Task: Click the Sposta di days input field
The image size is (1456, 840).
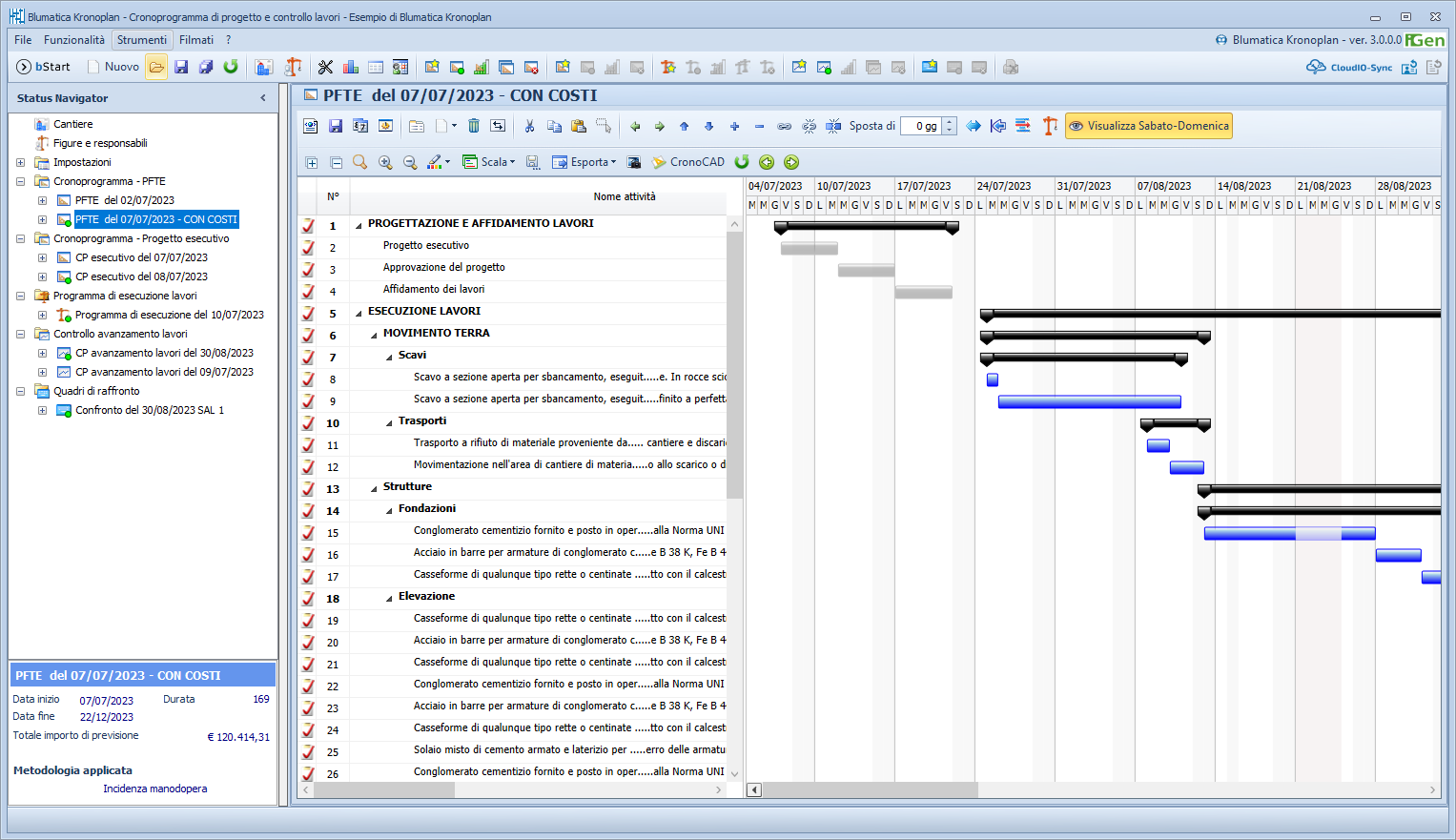Action: (921, 126)
